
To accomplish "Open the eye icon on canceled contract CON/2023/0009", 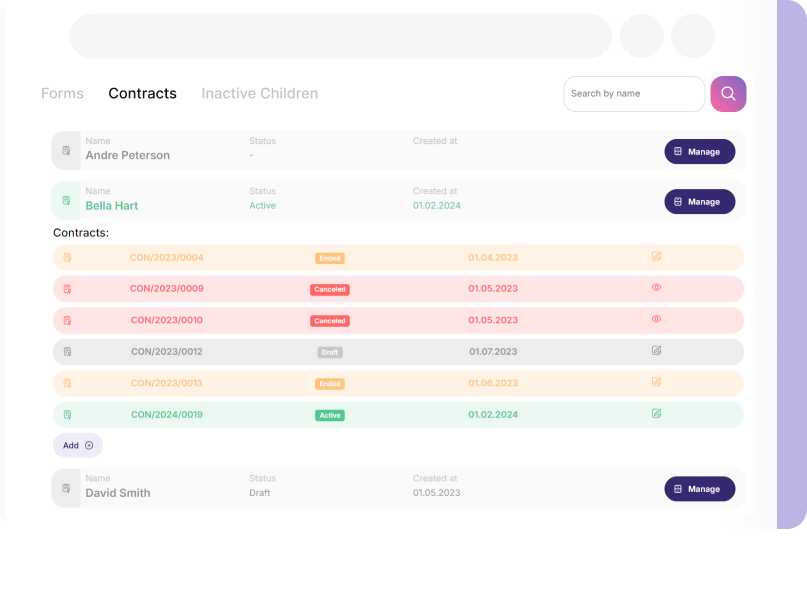I will (x=656, y=288).
